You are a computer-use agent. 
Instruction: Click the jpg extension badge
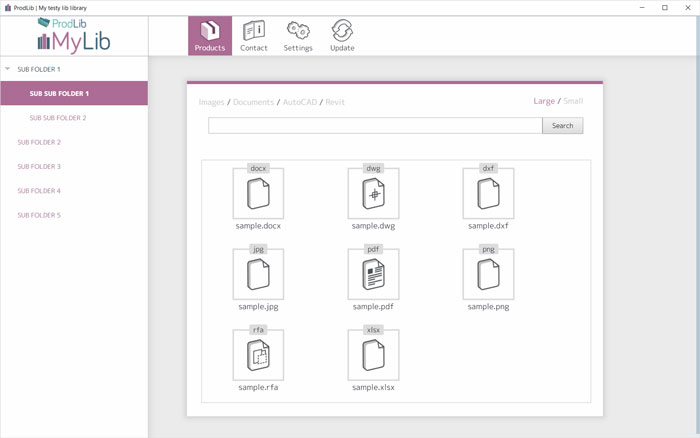coord(258,249)
